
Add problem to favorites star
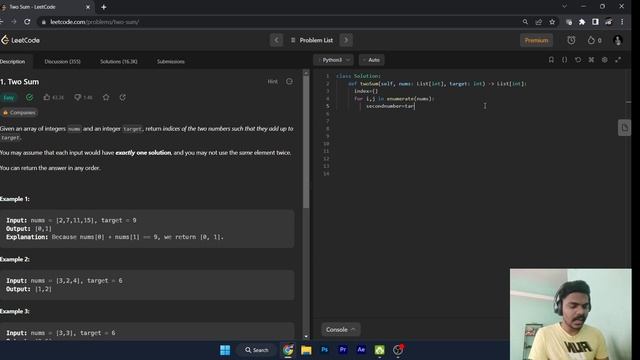tap(106, 97)
